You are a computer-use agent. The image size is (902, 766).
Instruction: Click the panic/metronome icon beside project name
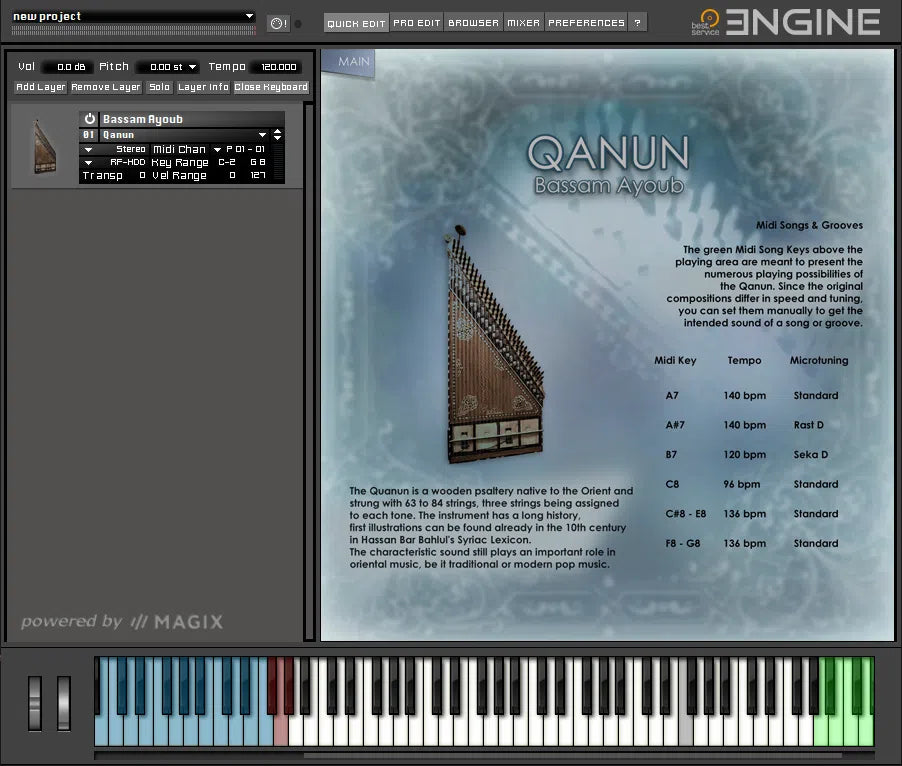click(x=277, y=23)
